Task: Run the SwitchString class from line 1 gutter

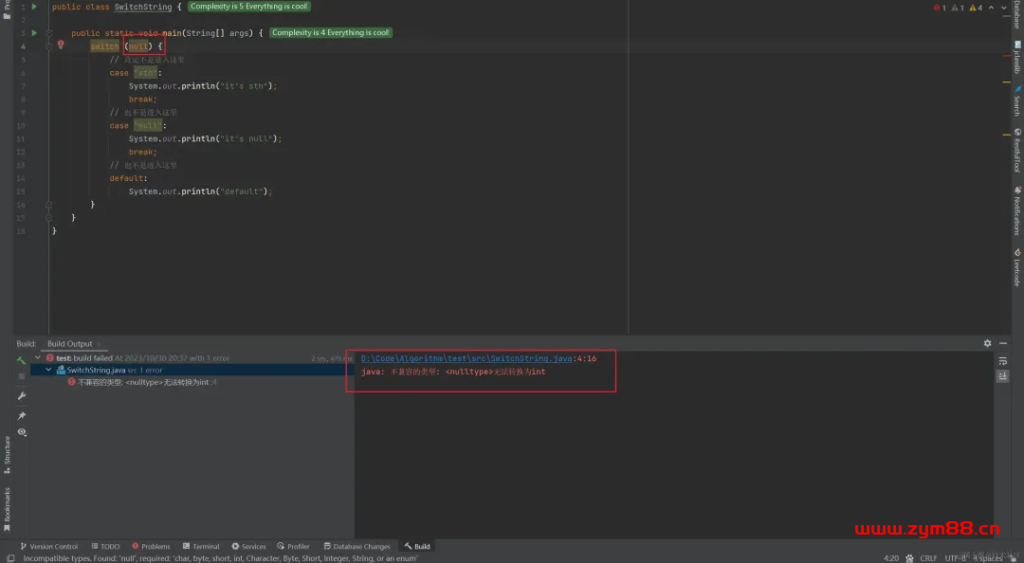Action: point(33,7)
